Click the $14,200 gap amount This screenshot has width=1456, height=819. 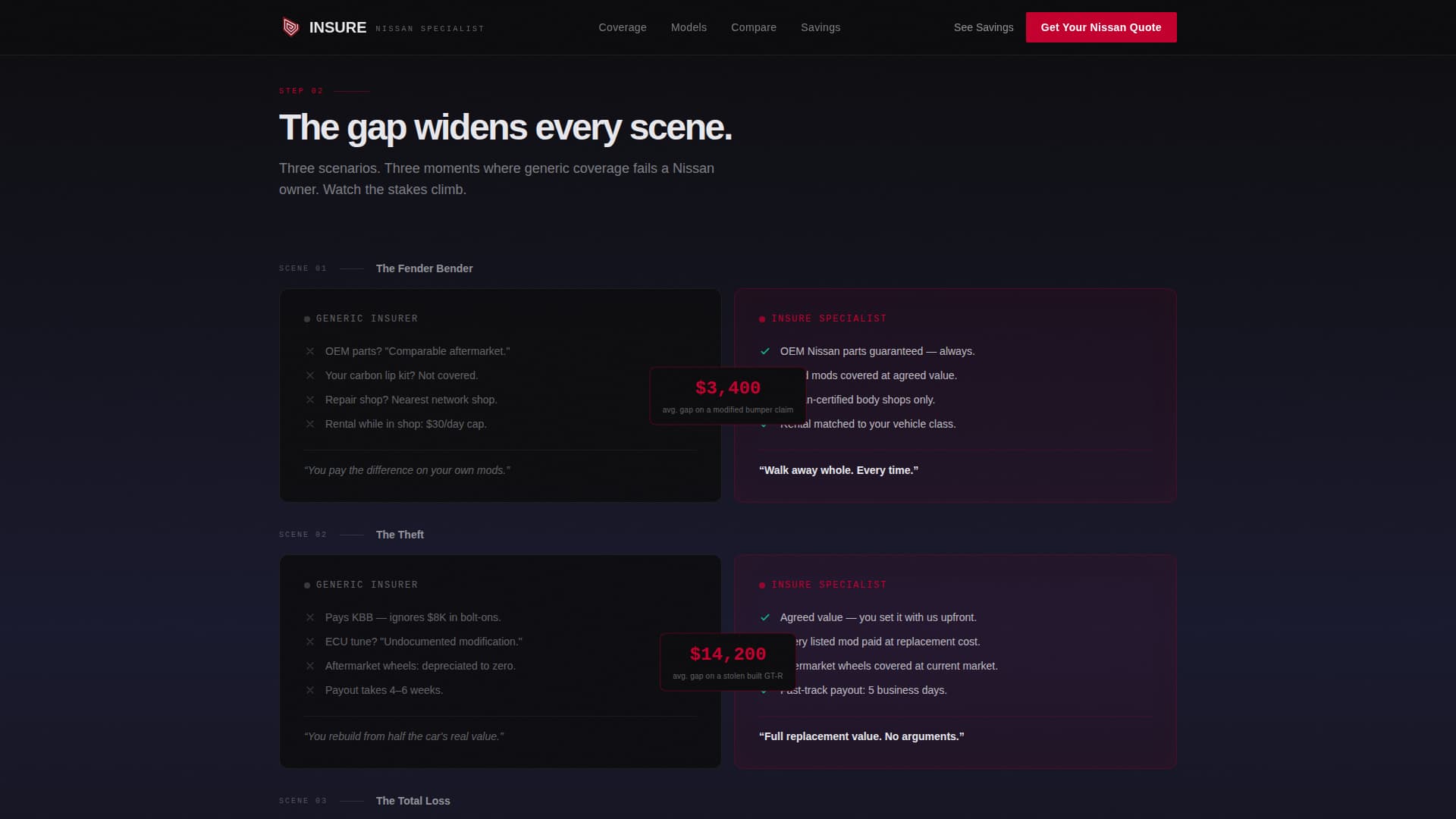[728, 654]
